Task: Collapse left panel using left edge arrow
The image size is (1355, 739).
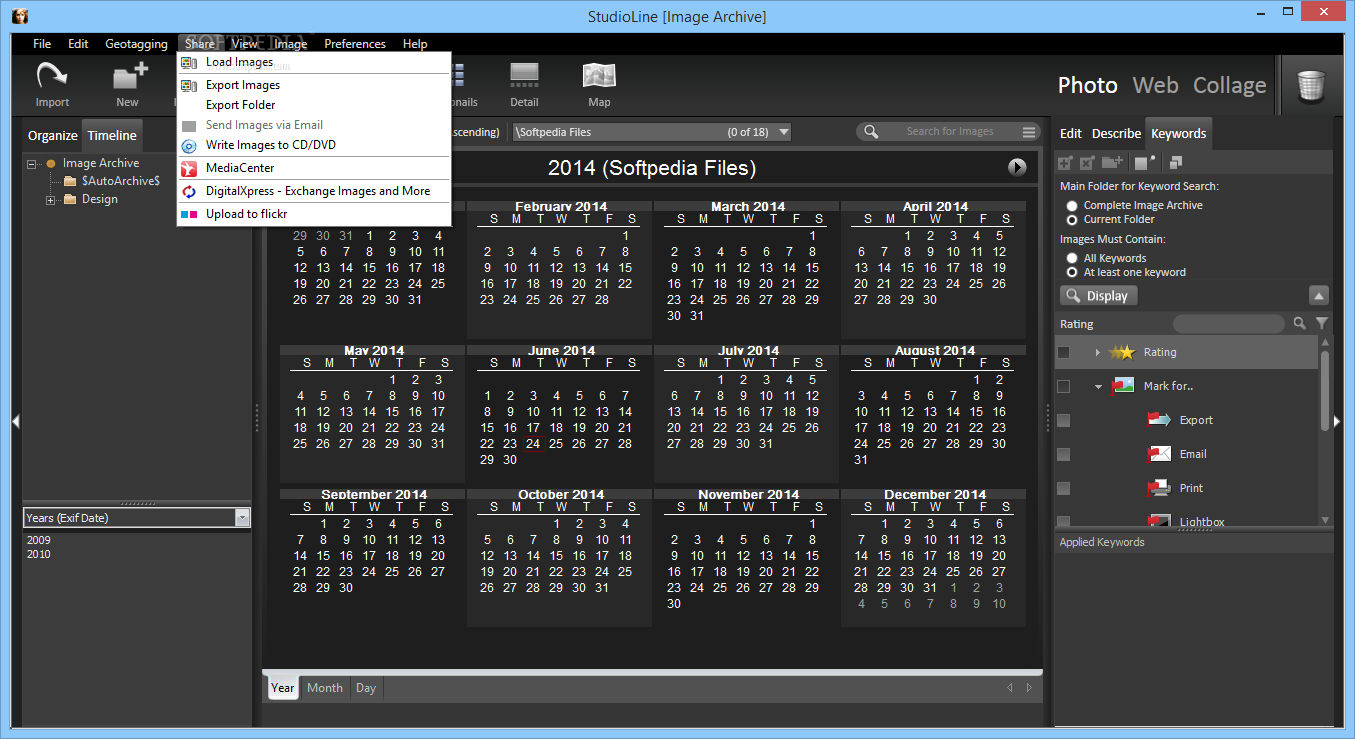Action: 15,422
